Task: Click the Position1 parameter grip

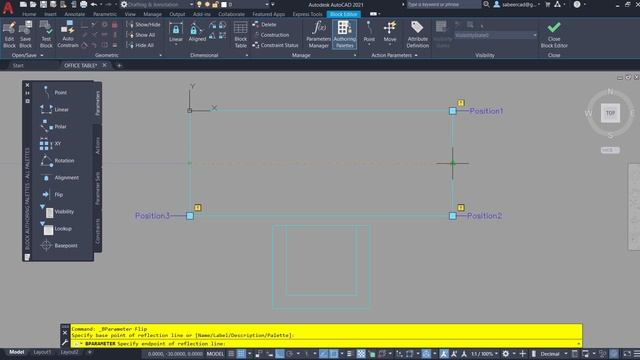Action: point(453,111)
